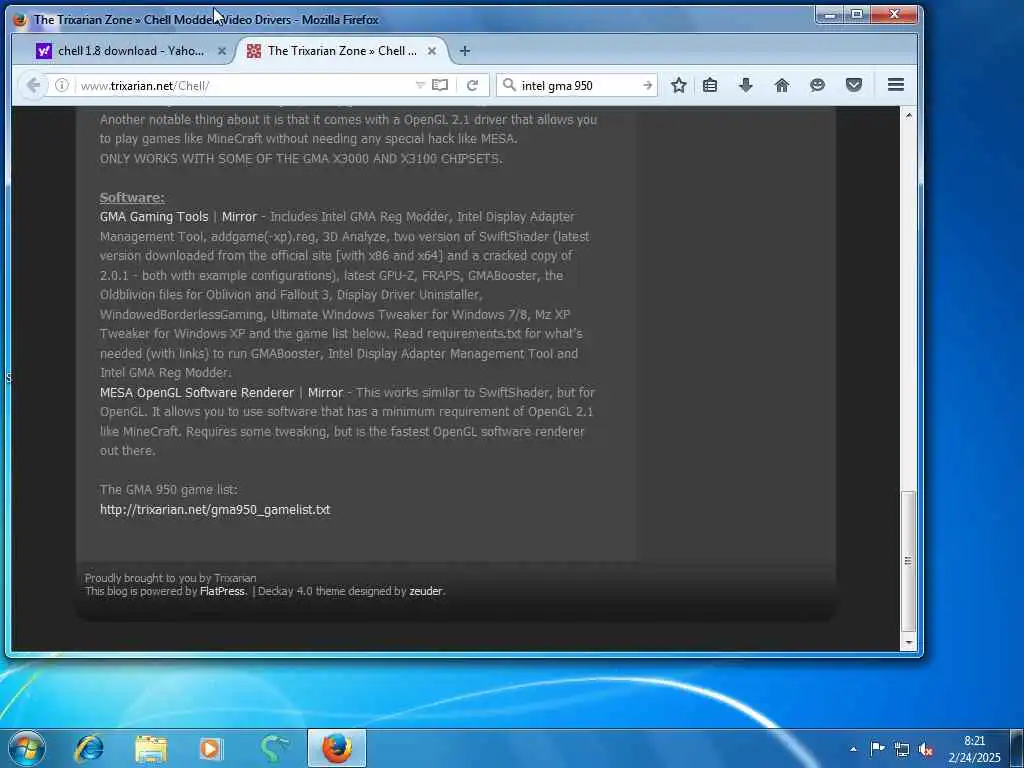Open Mirror link for MESA OpenGL Renderer
Screen dimensions: 1024x768
(325, 392)
